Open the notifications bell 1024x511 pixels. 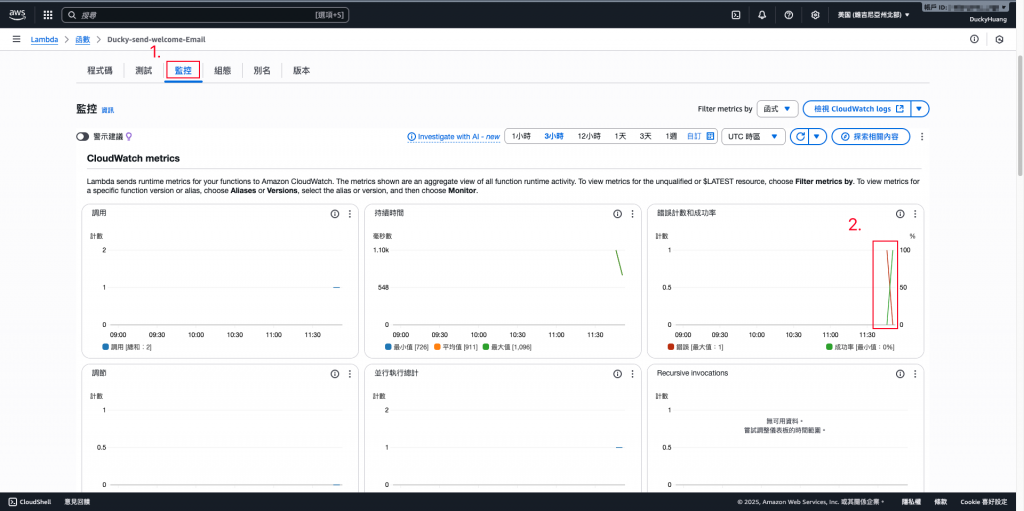click(x=762, y=14)
